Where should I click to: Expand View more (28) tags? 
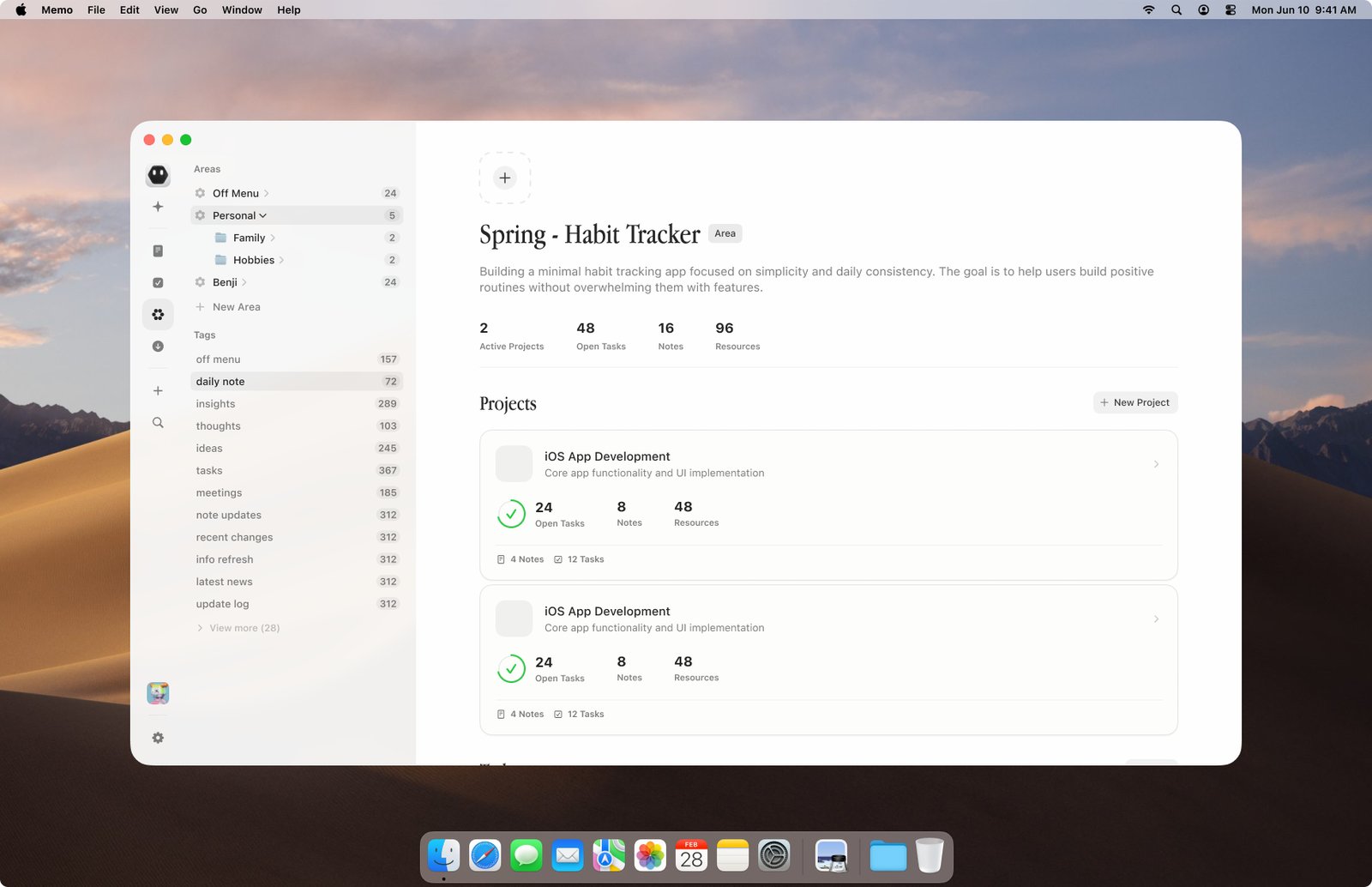[x=238, y=628]
